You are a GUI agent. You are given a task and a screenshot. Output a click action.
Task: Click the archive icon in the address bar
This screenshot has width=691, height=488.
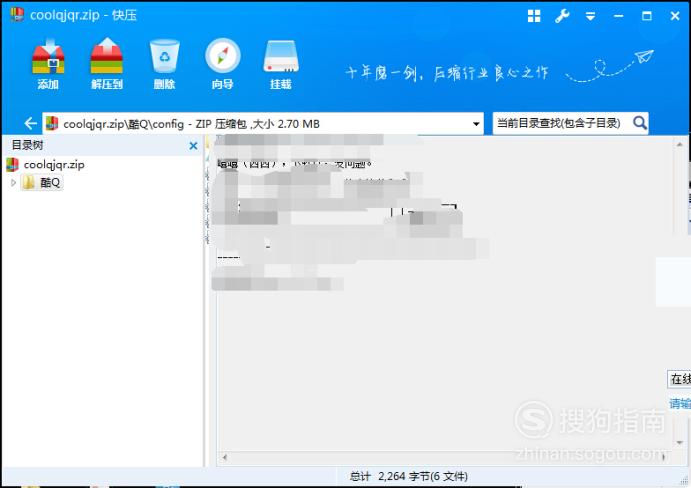pos(52,123)
